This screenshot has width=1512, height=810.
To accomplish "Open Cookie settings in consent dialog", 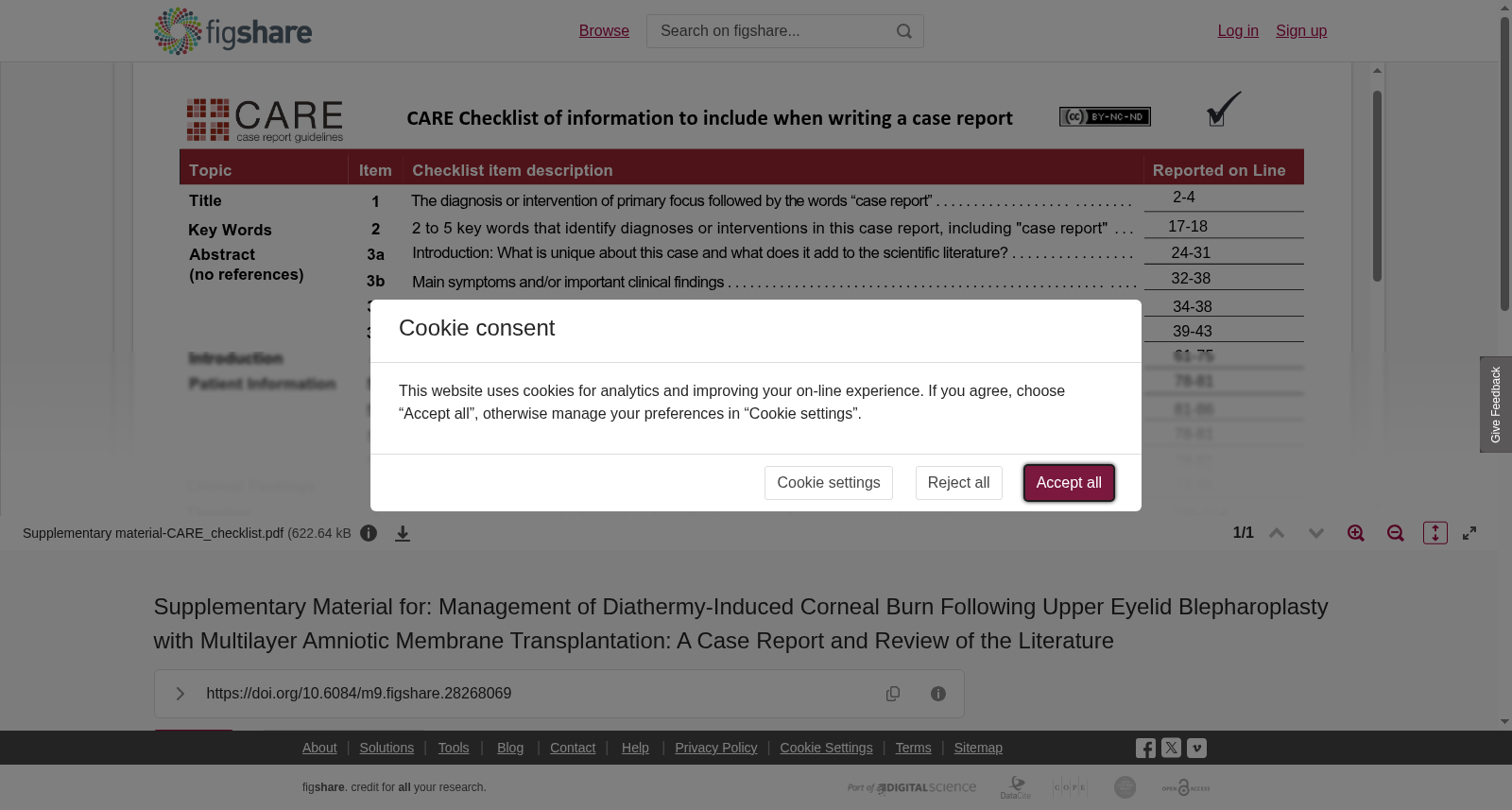I will coord(829,483).
